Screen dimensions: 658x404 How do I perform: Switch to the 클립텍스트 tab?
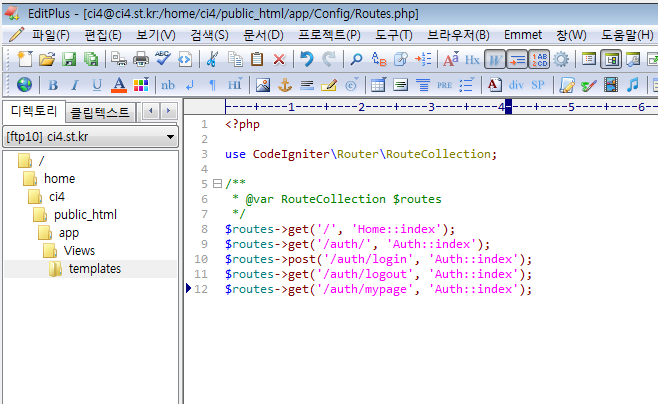click(100, 112)
